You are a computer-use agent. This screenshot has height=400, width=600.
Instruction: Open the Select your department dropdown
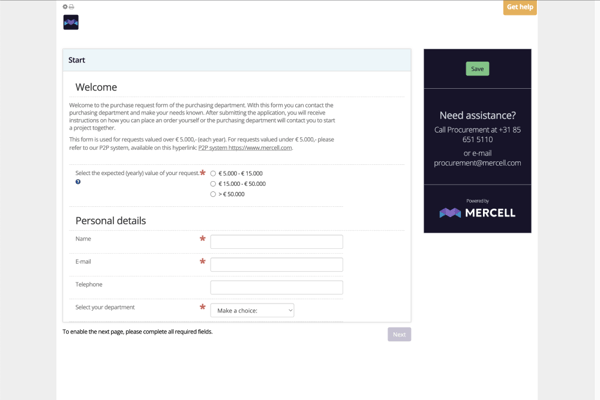pyautogui.click(x=252, y=310)
